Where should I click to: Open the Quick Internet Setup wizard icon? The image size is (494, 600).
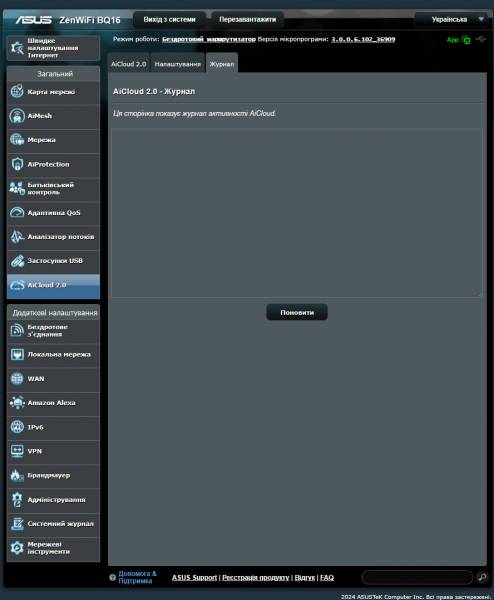pyautogui.click(x=17, y=48)
